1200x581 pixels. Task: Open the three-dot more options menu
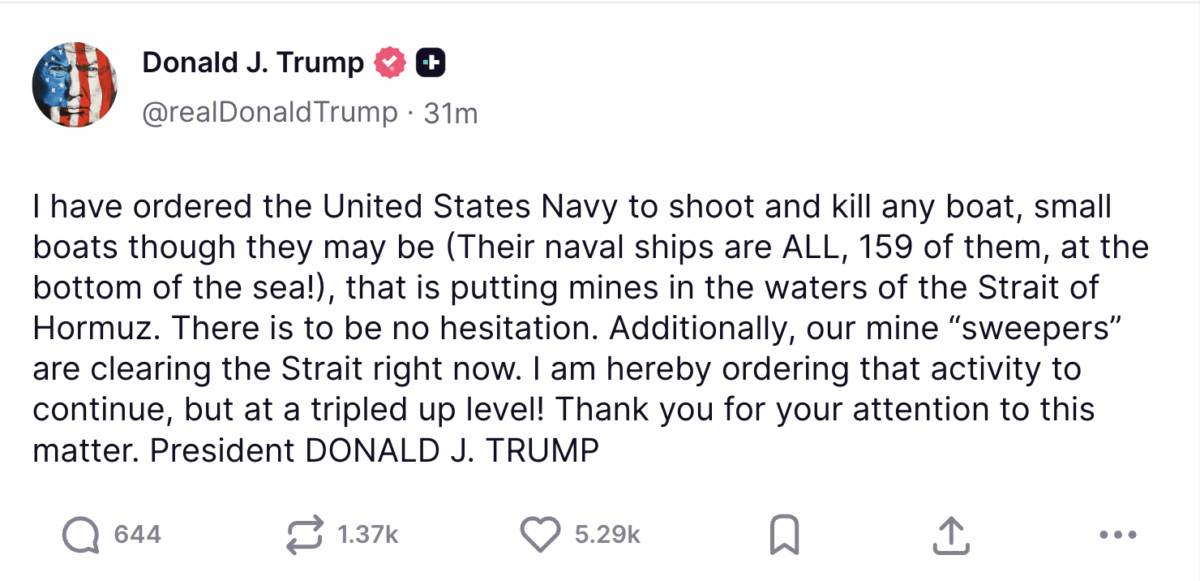click(1118, 536)
